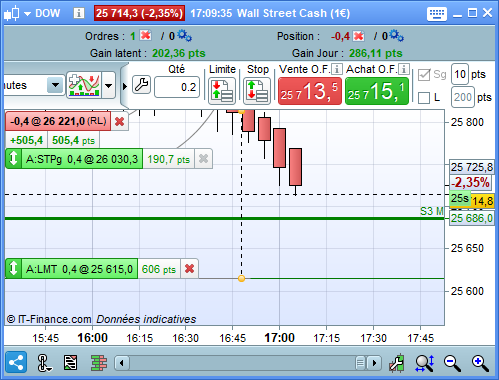The width and height of the screenshot is (499, 380).
Task: Click the A:LMT 0,4 @ 25 615,0 order label
Action: 79,269
